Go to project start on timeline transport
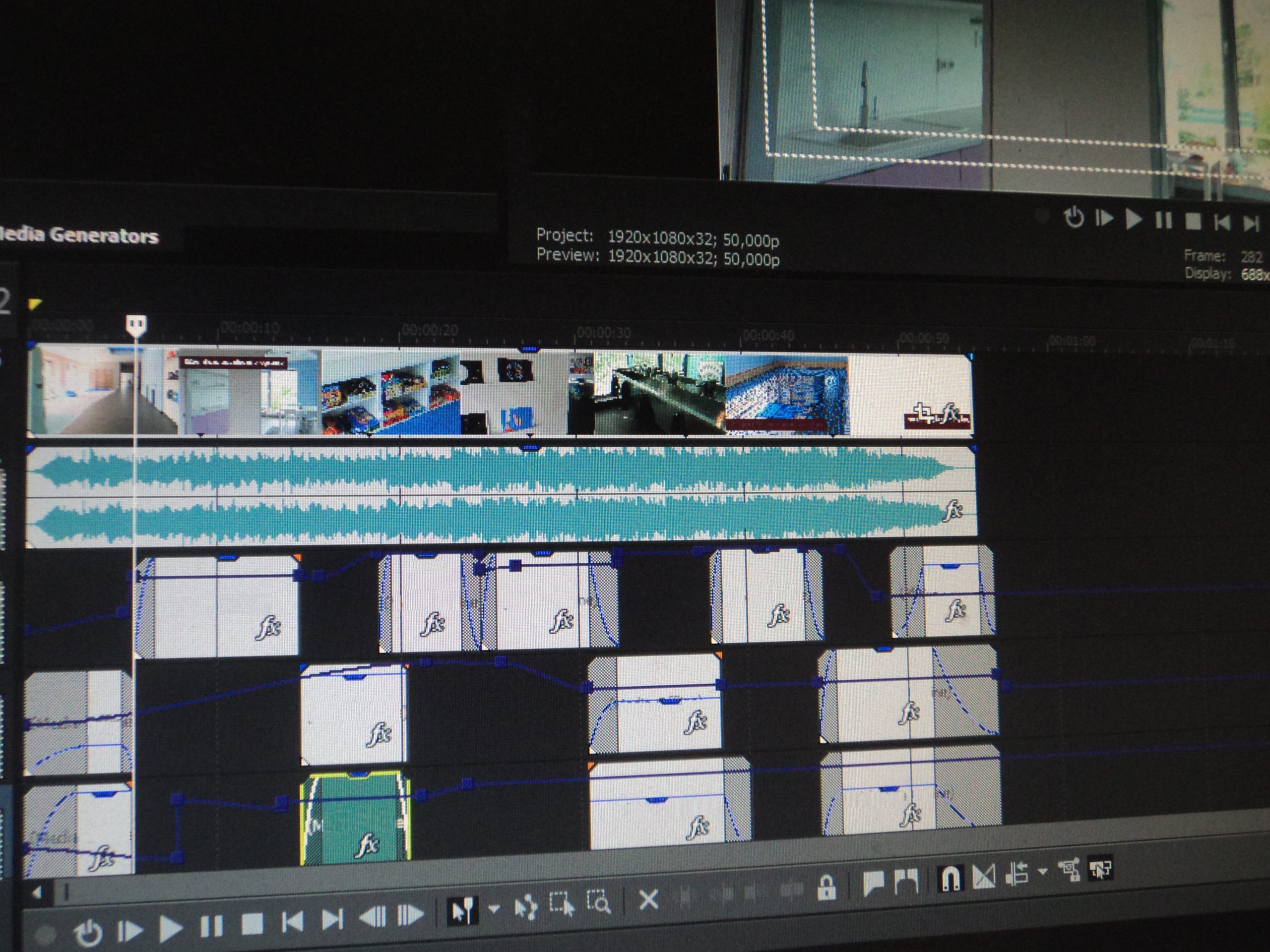The width and height of the screenshot is (1270, 952). (293, 922)
